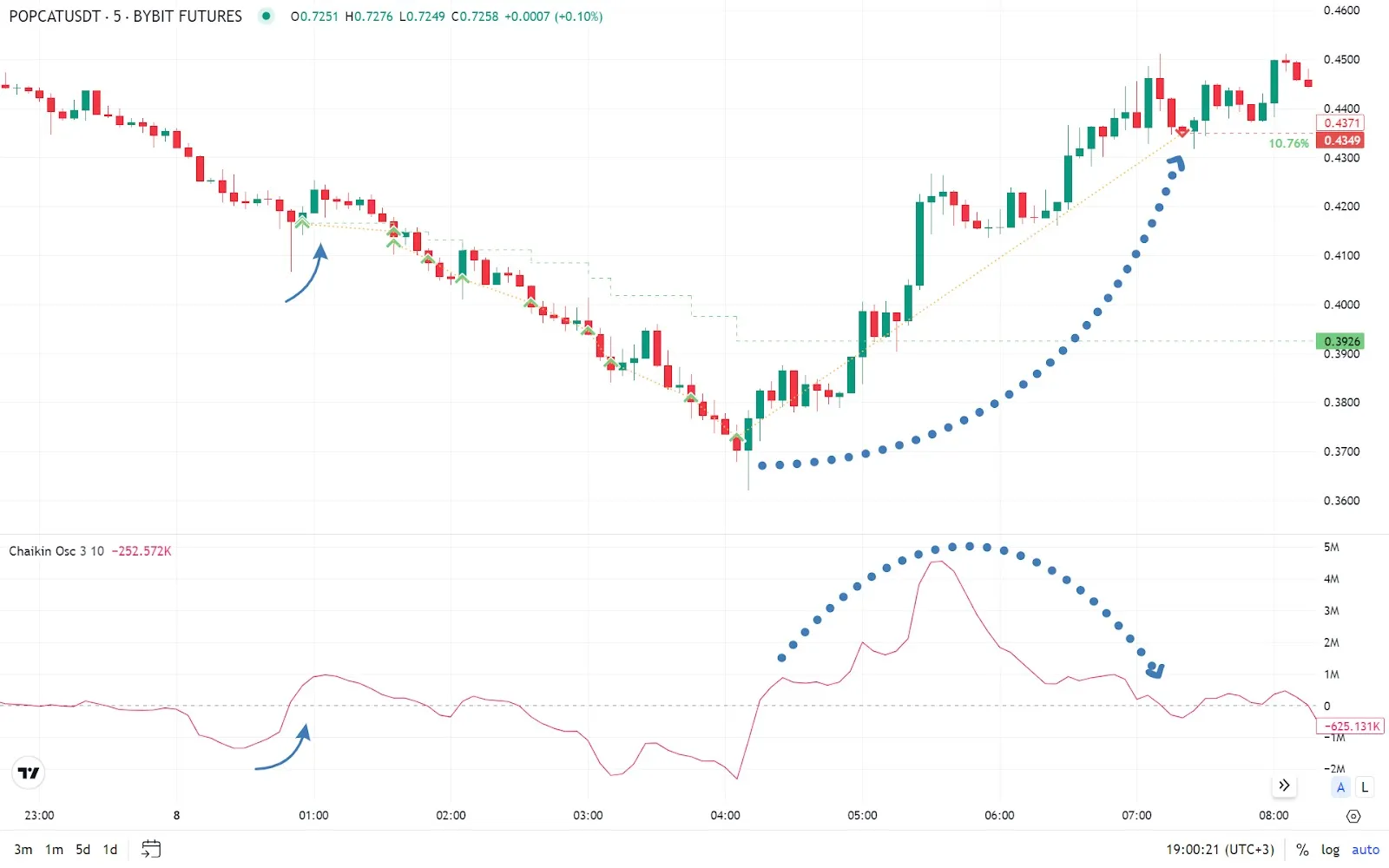1389x868 pixels.
Task: Select the blue arrow drawing on the oscillator pane
Action: coord(284,753)
